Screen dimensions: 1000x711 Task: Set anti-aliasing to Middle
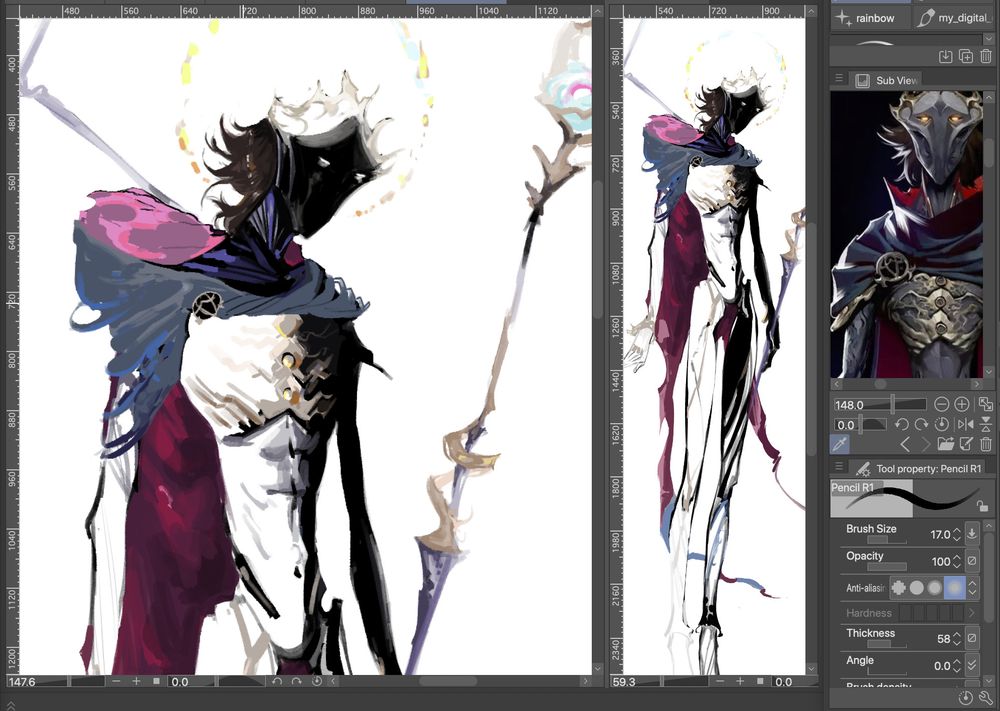click(935, 587)
